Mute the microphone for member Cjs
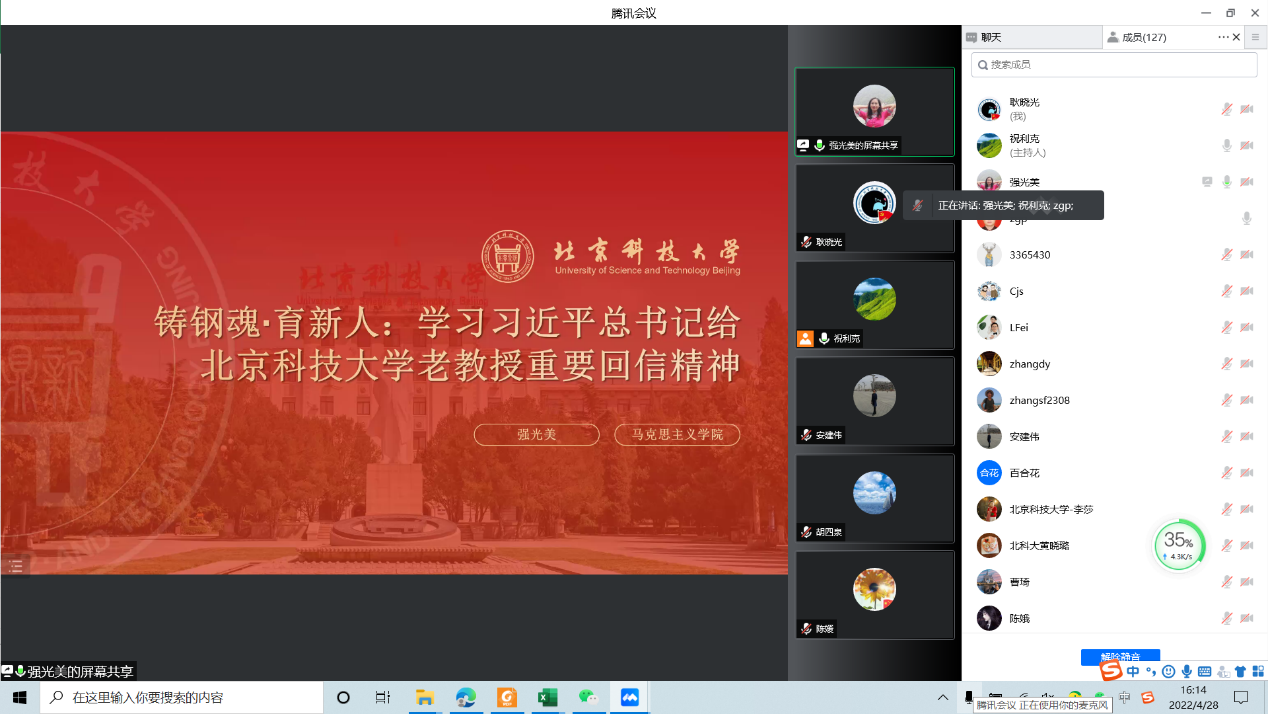The width and height of the screenshot is (1268, 714). (x=1227, y=290)
